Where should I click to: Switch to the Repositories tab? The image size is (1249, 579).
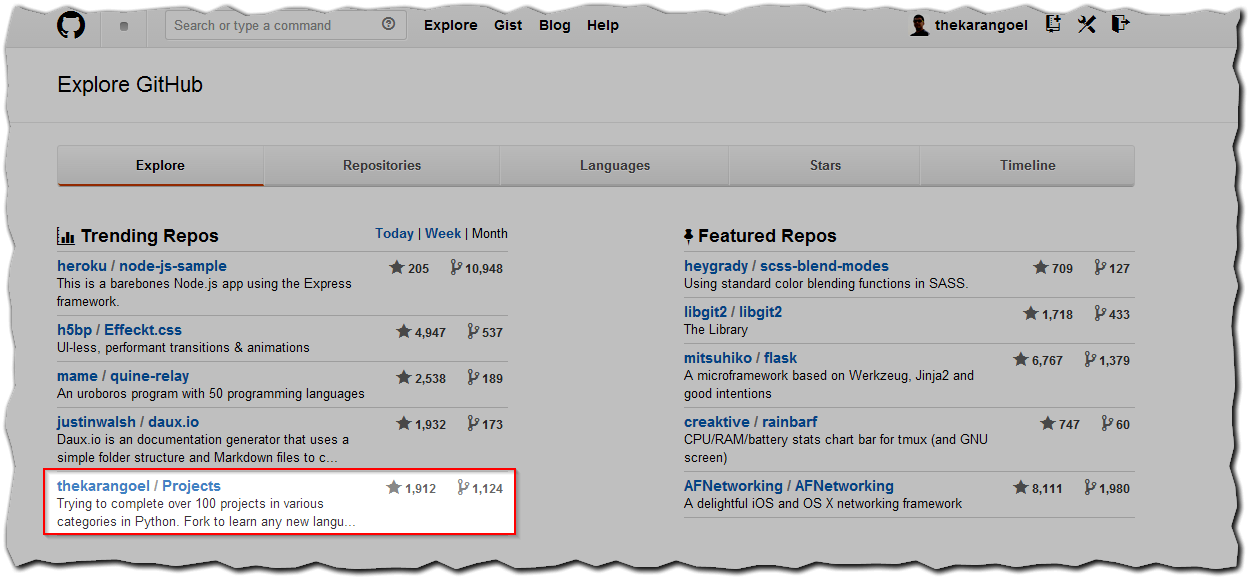pyautogui.click(x=382, y=166)
